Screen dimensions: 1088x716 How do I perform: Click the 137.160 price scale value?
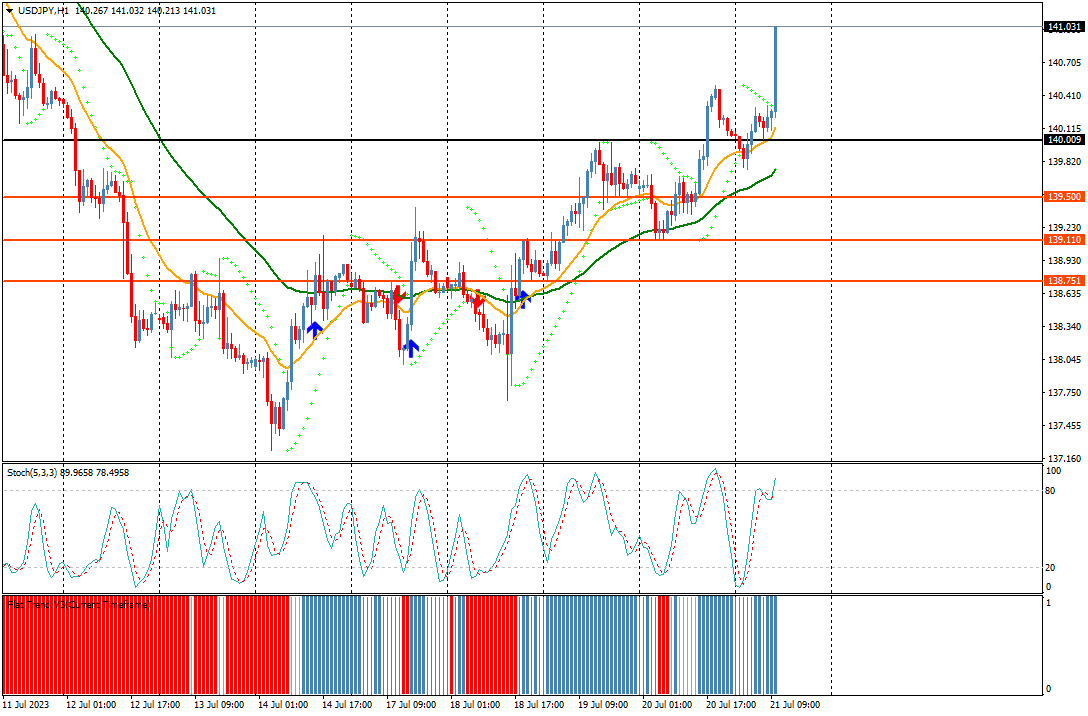click(1064, 459)
